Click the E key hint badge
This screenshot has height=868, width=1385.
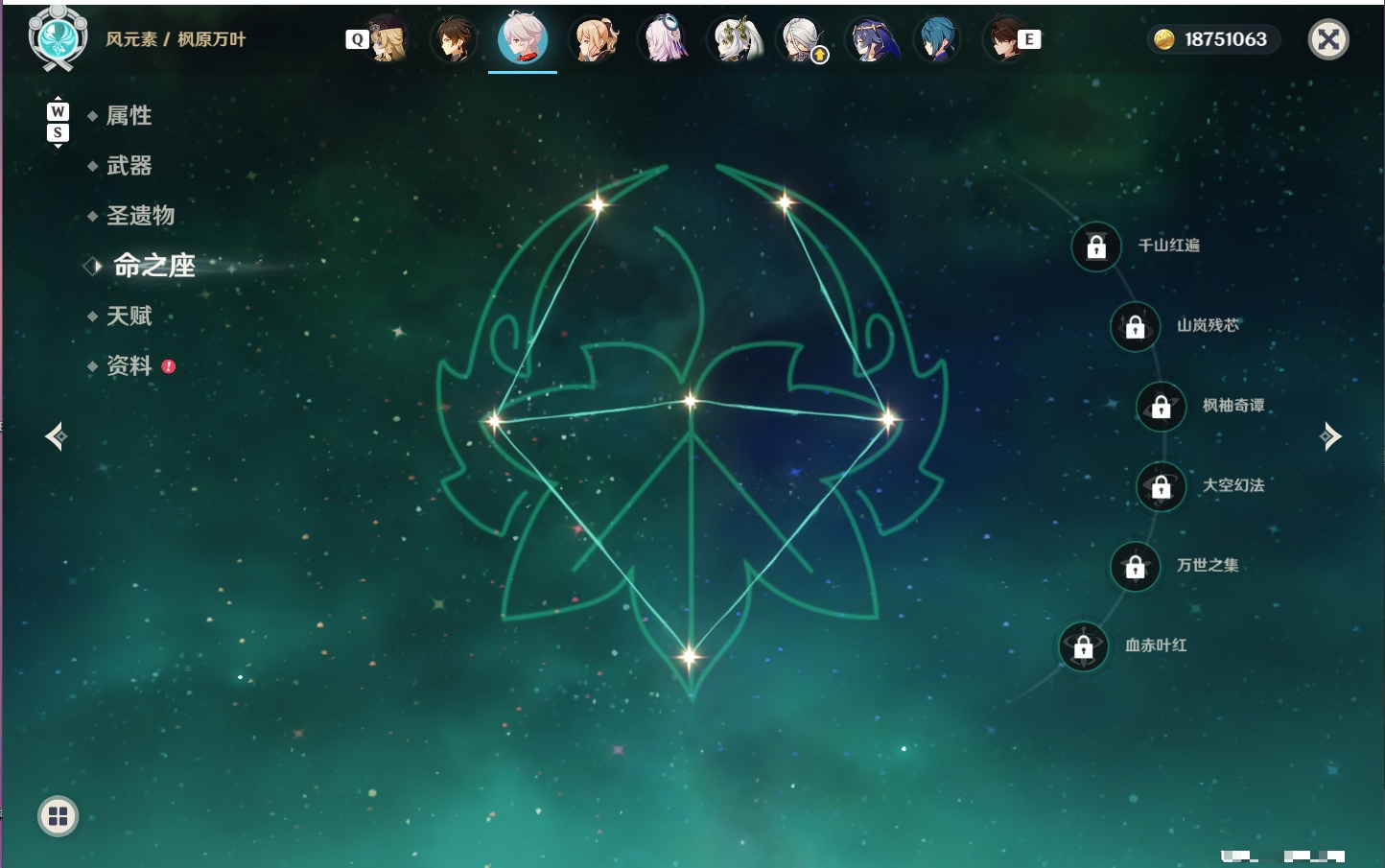1029,39
